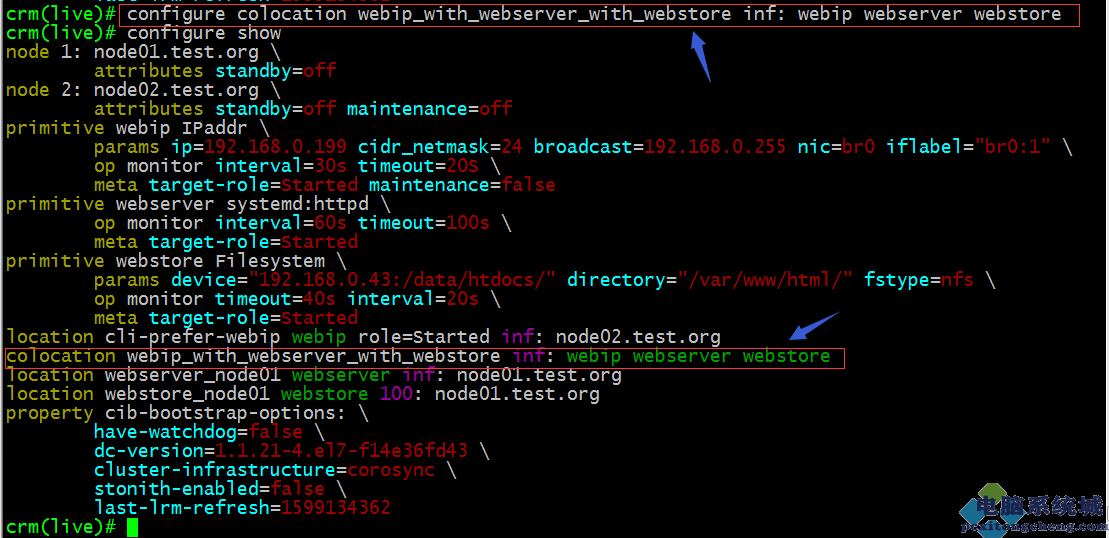Viewport: 1109px width, 538px height.
Task: Click the NFS device path 192.168.0.43:/data/htdocs/
Action: click(403, 280)
